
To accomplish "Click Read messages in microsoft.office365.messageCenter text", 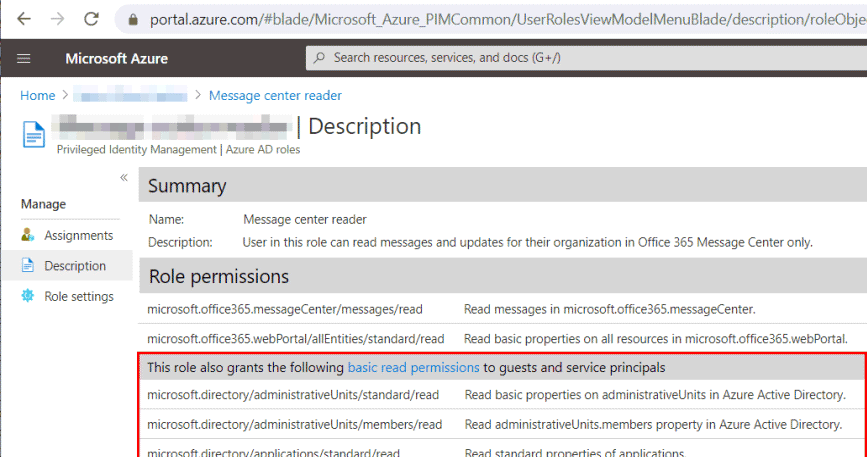I will pyautogui.click(x=609, y=309).
